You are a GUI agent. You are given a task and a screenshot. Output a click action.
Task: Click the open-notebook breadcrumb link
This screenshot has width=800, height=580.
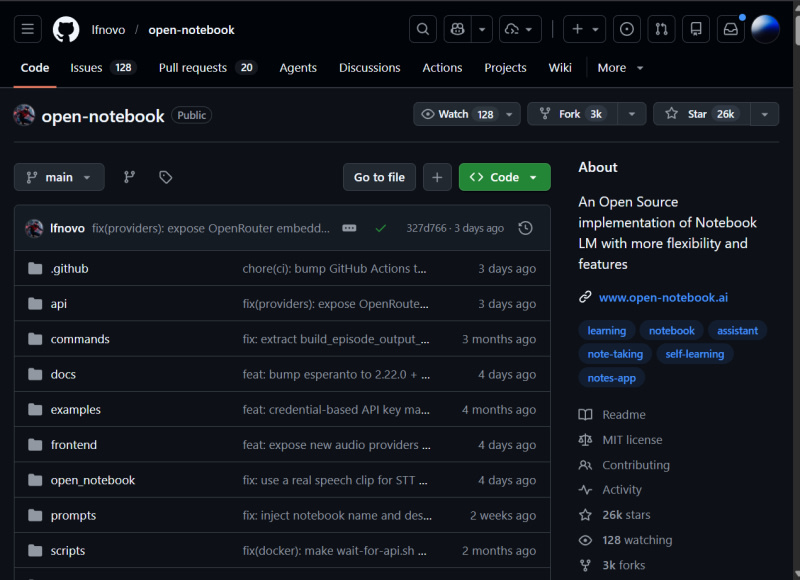191,30
